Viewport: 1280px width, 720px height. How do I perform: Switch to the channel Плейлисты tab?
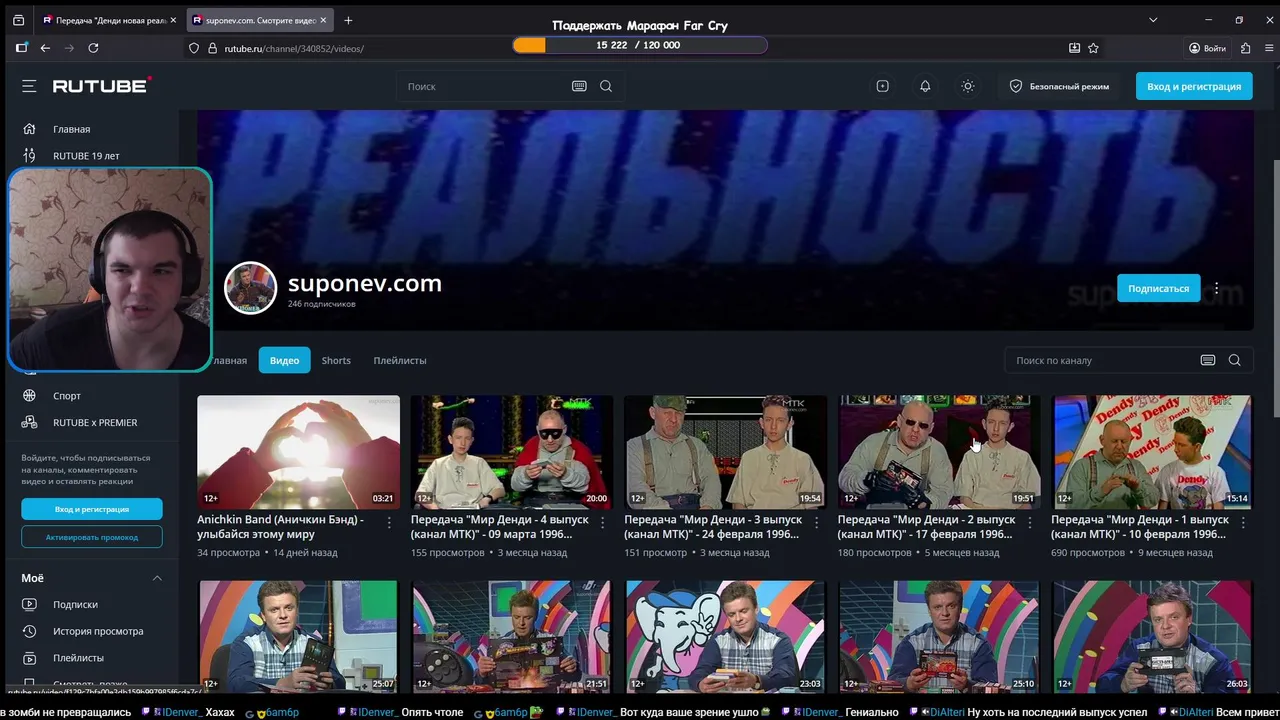400,360
